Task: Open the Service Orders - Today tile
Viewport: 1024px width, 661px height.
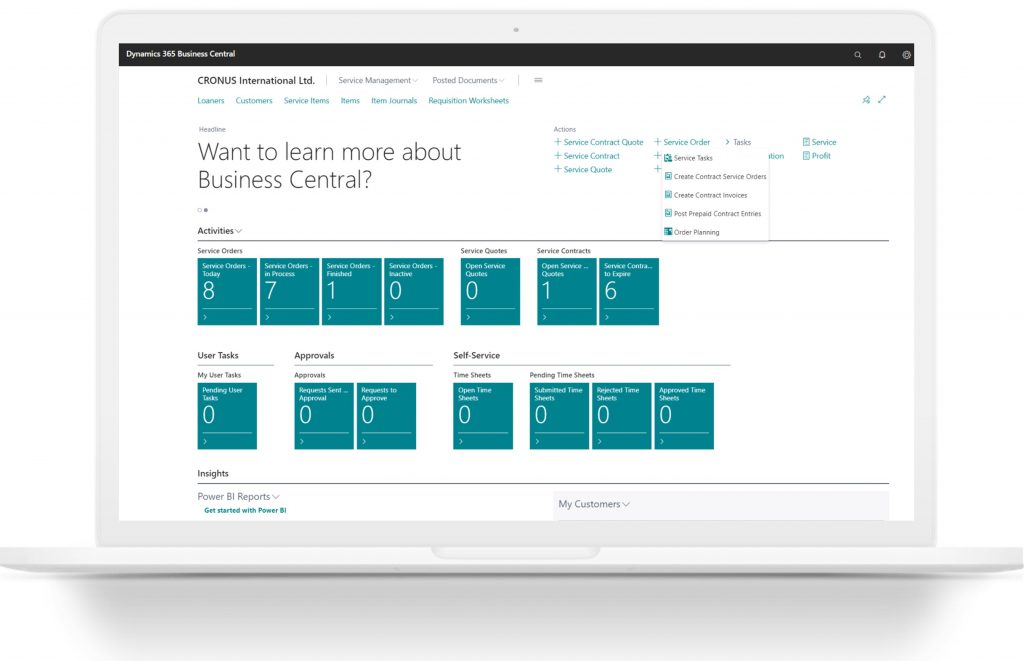Action: click(x=227, y=291)
